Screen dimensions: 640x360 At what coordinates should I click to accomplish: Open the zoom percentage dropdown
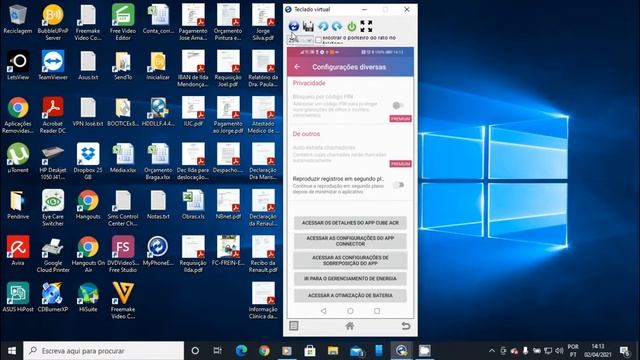[x=301, y=40]
